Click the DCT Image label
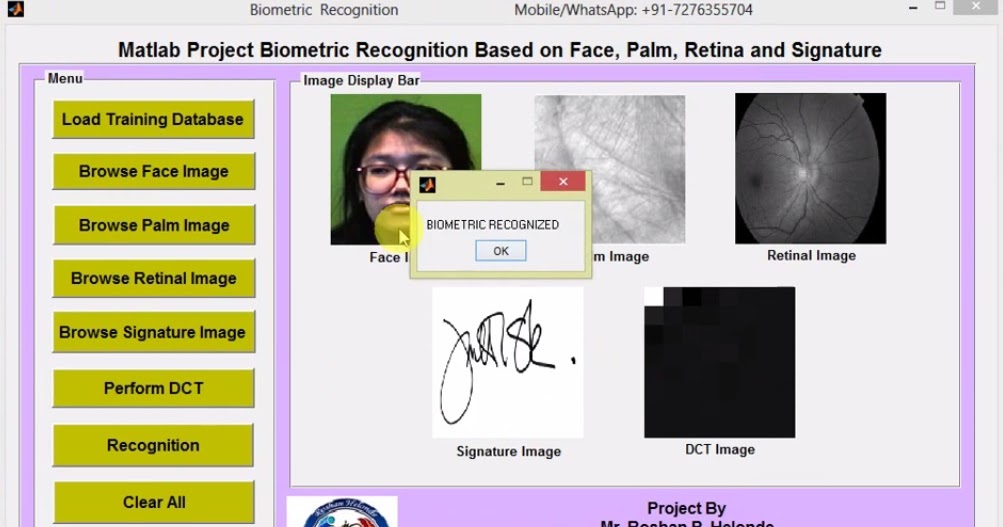Image resolution: width=1003 pixels, height=527 pixels. coord(720,450)
